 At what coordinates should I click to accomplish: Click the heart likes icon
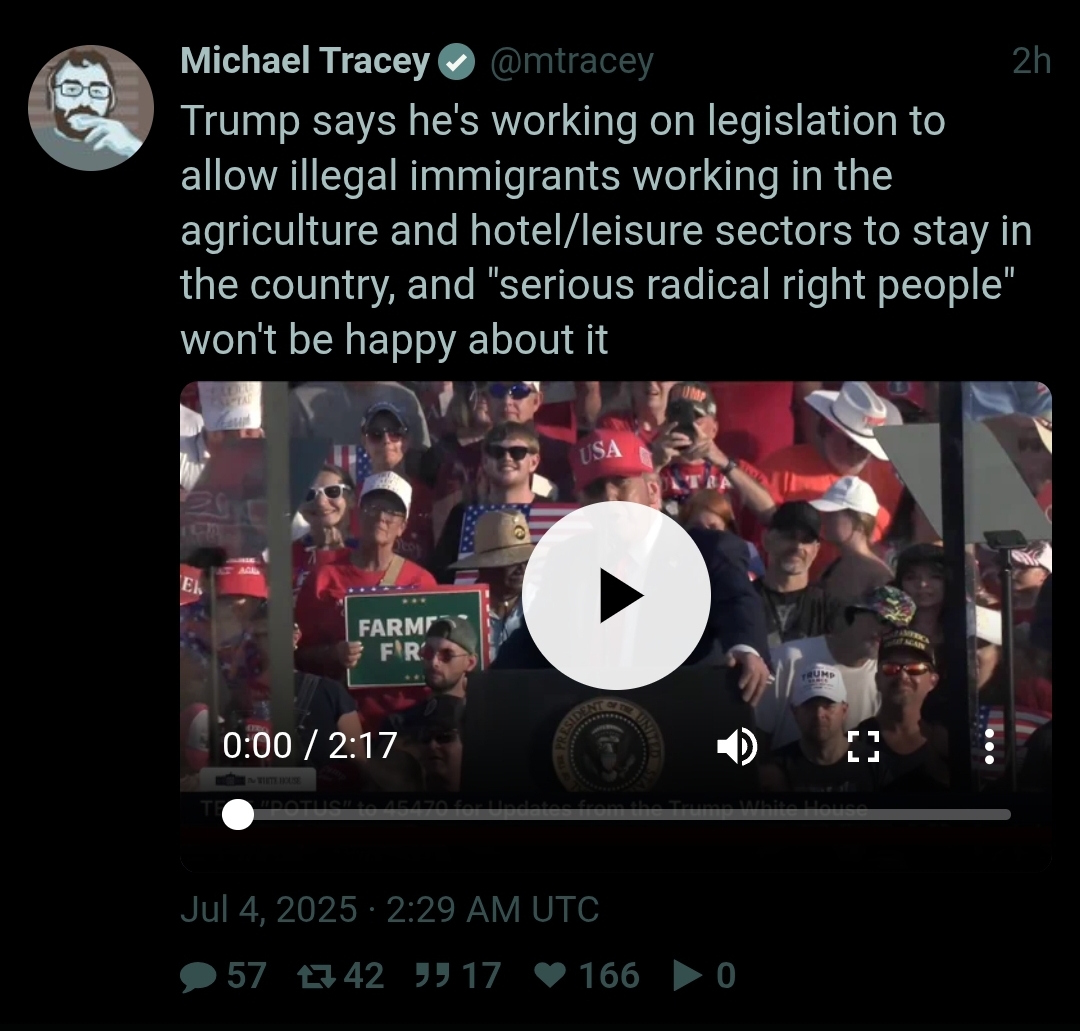pos(550,975)
